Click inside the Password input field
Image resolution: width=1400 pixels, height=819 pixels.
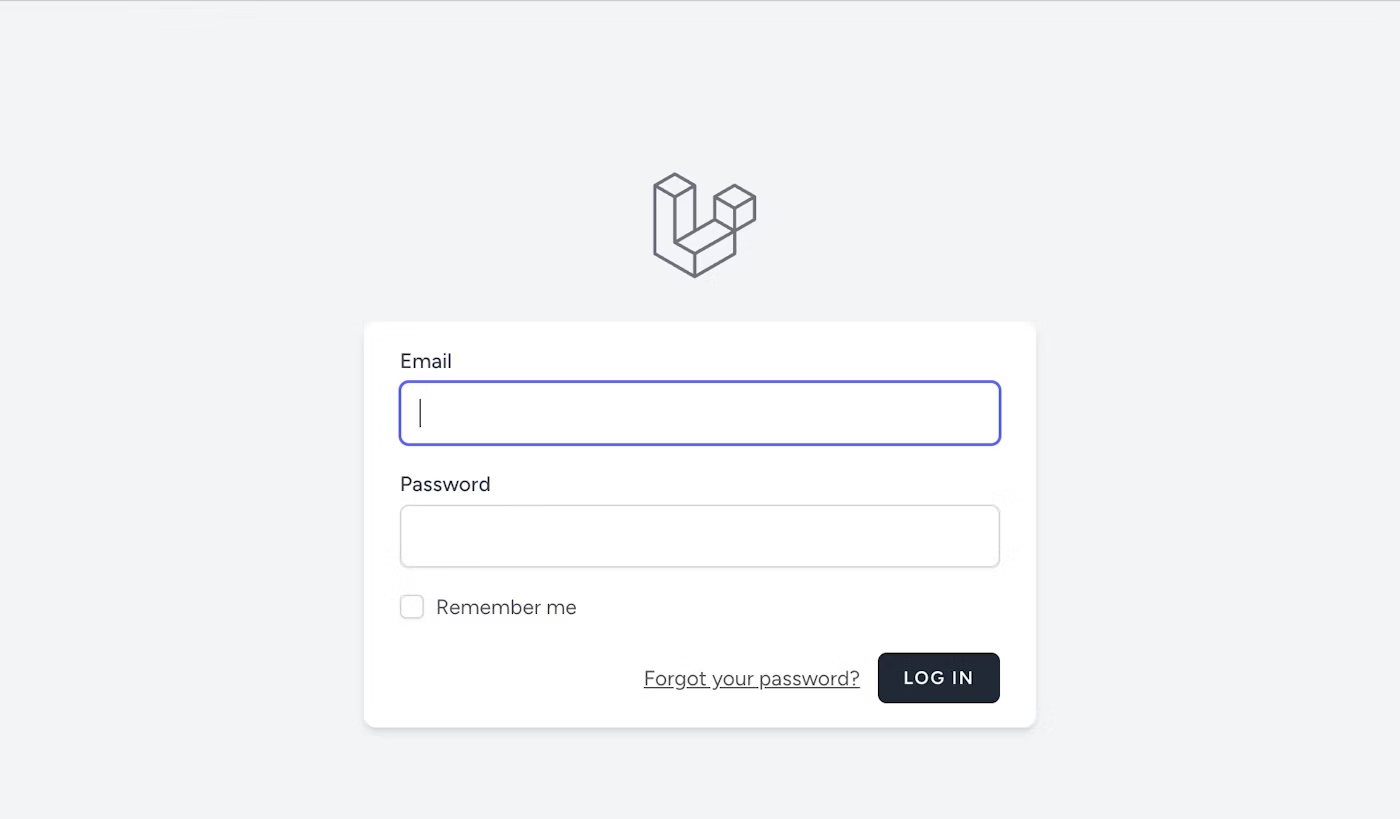(x=700, y=536)
